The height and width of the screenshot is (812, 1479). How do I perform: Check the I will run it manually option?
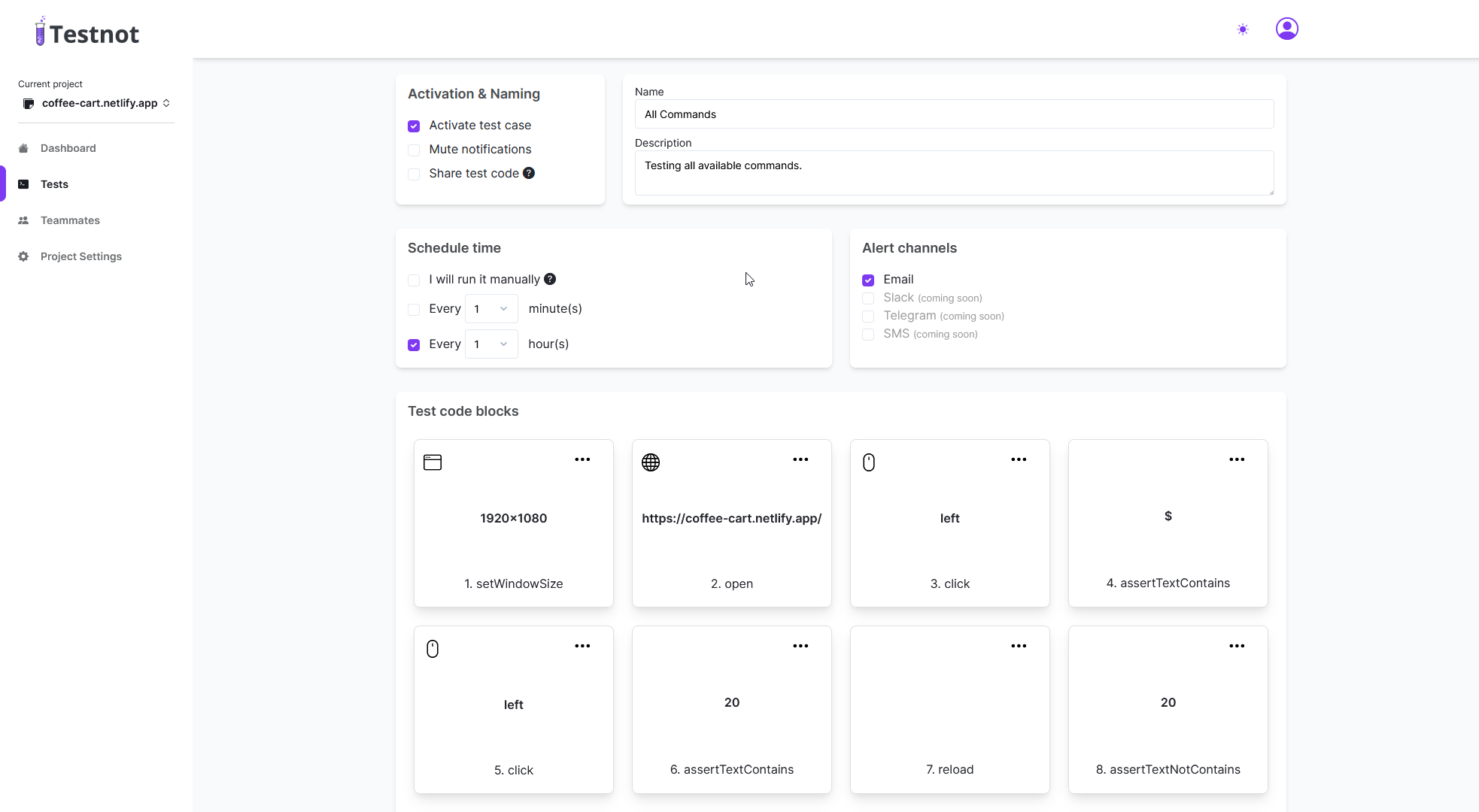click(x=414, y=280)
